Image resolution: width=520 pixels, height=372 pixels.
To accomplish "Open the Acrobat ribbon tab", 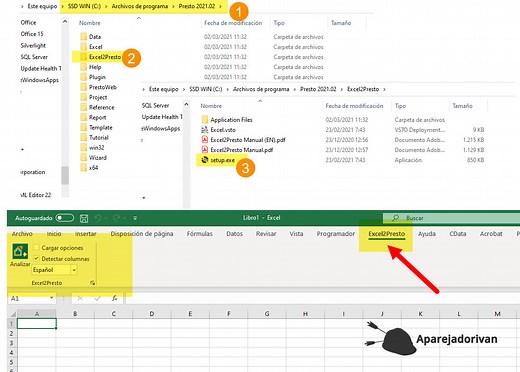I will pos(491,234).
